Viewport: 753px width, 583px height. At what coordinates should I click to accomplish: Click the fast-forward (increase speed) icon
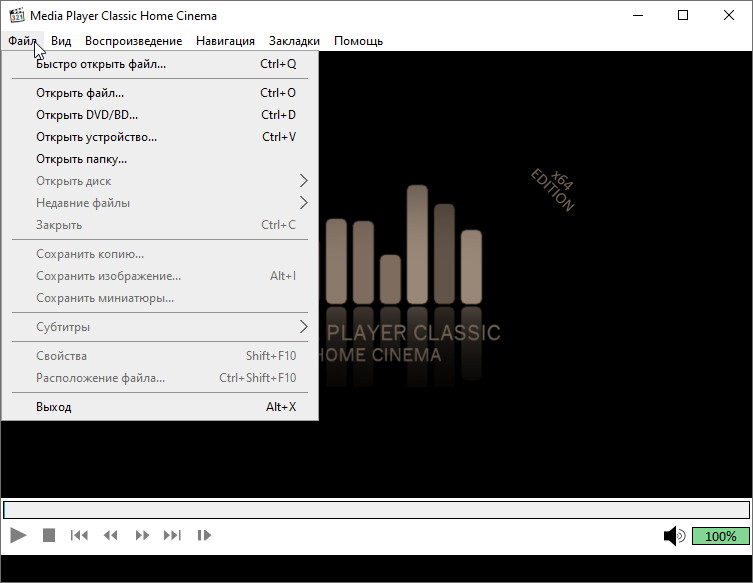click(142, 536)
